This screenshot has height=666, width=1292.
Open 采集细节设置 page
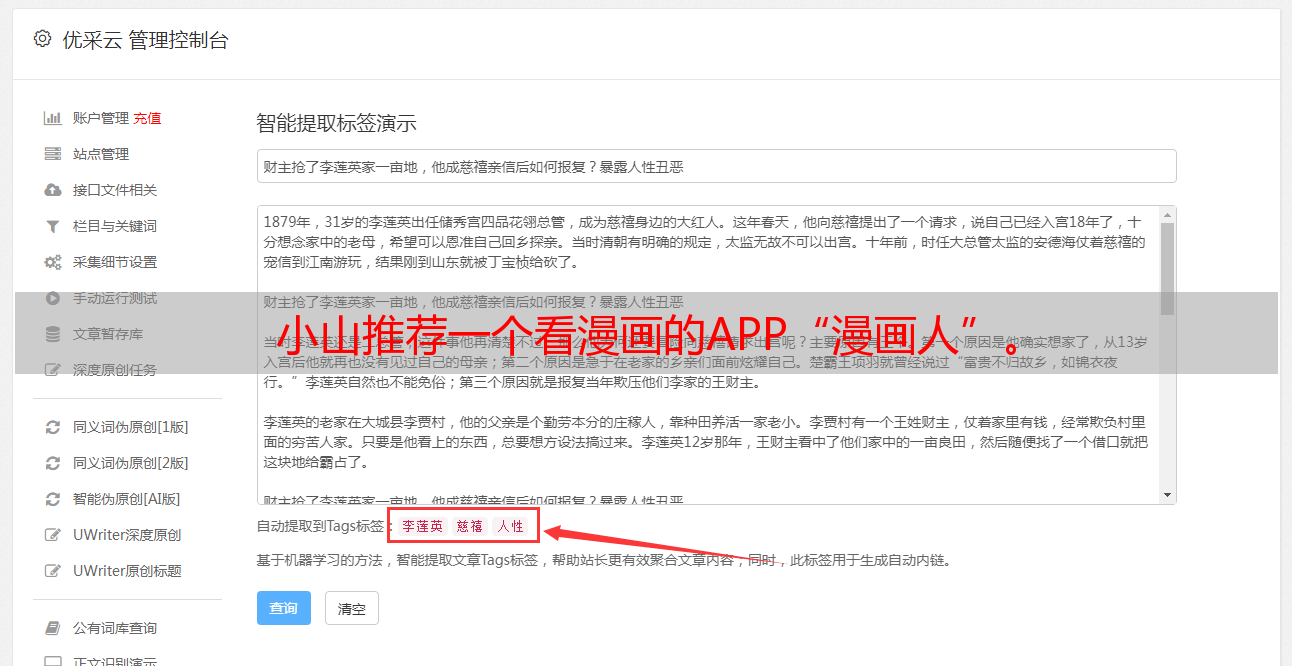pos(117,262)
